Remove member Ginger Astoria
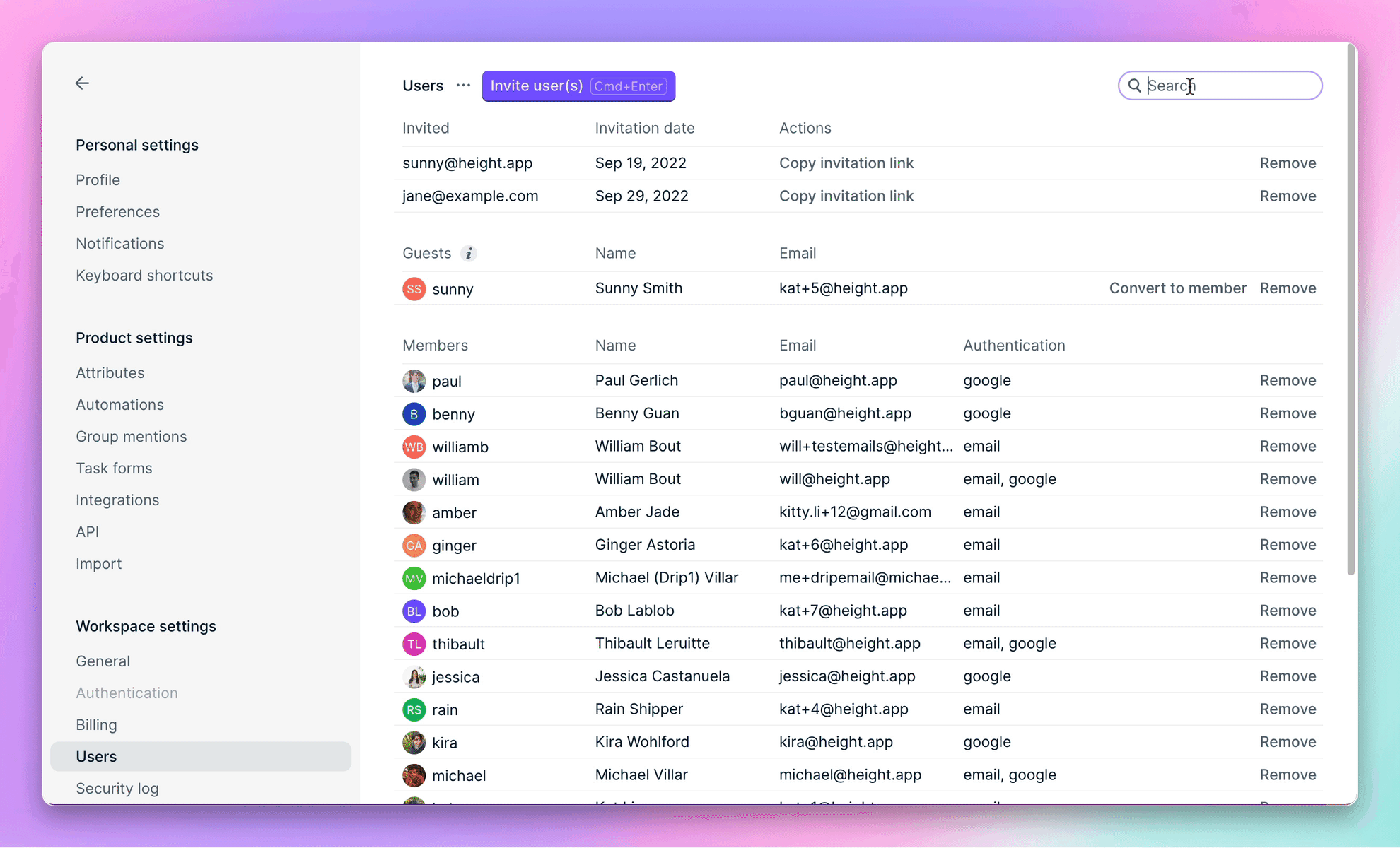Viewport: 1400px width, 848px height. [x=1288, y=545]
